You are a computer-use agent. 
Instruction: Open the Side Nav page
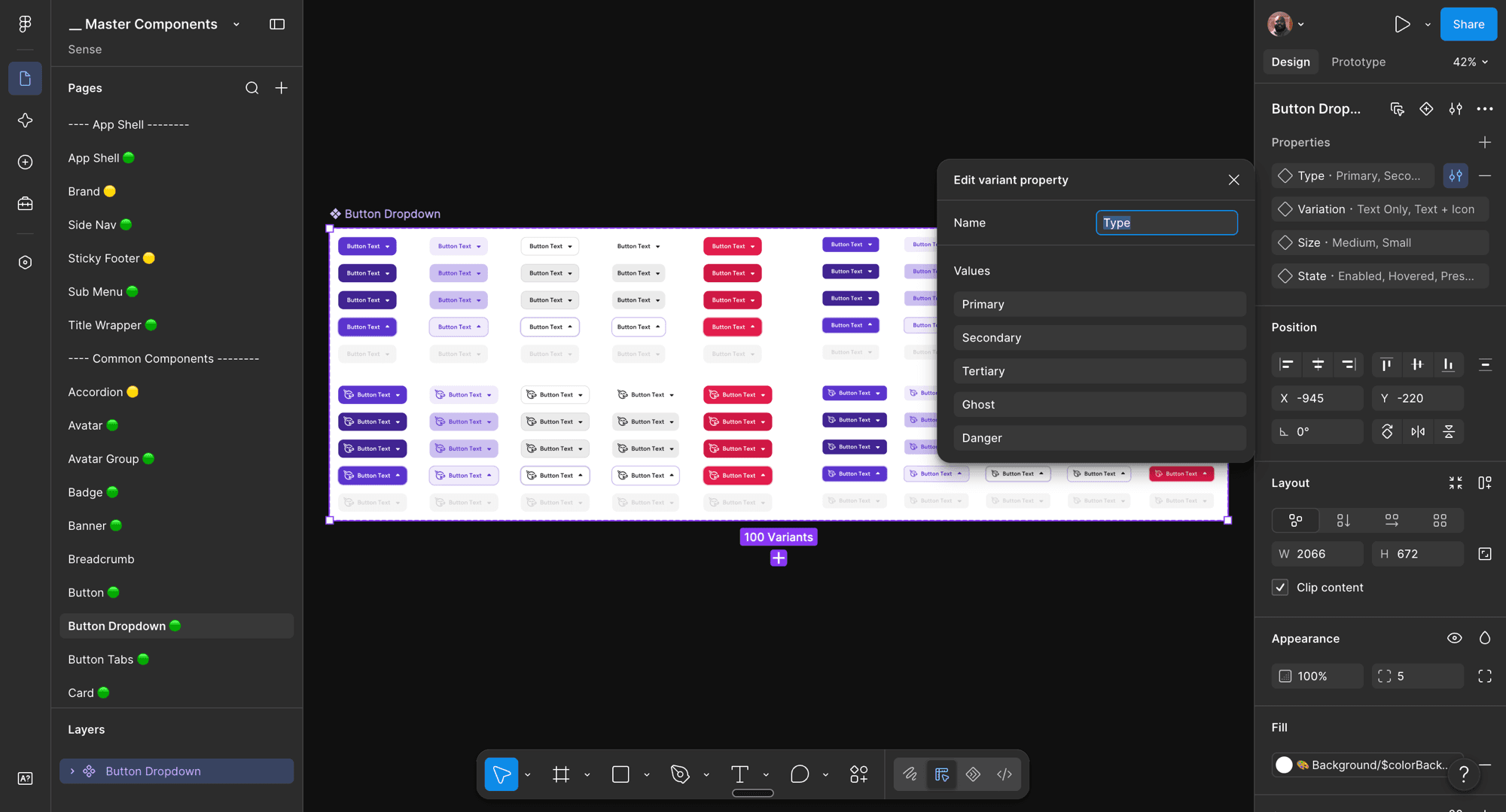177,225
